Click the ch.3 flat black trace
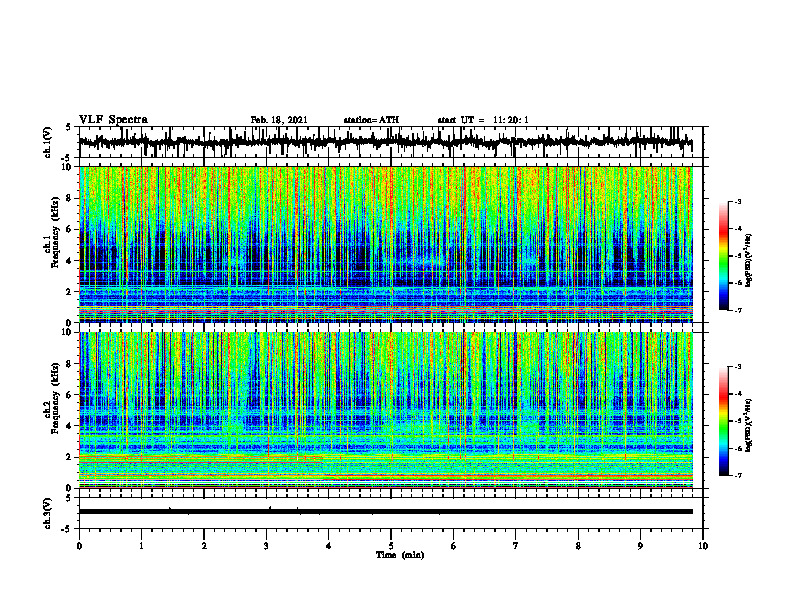 click(x=386, y=512)
